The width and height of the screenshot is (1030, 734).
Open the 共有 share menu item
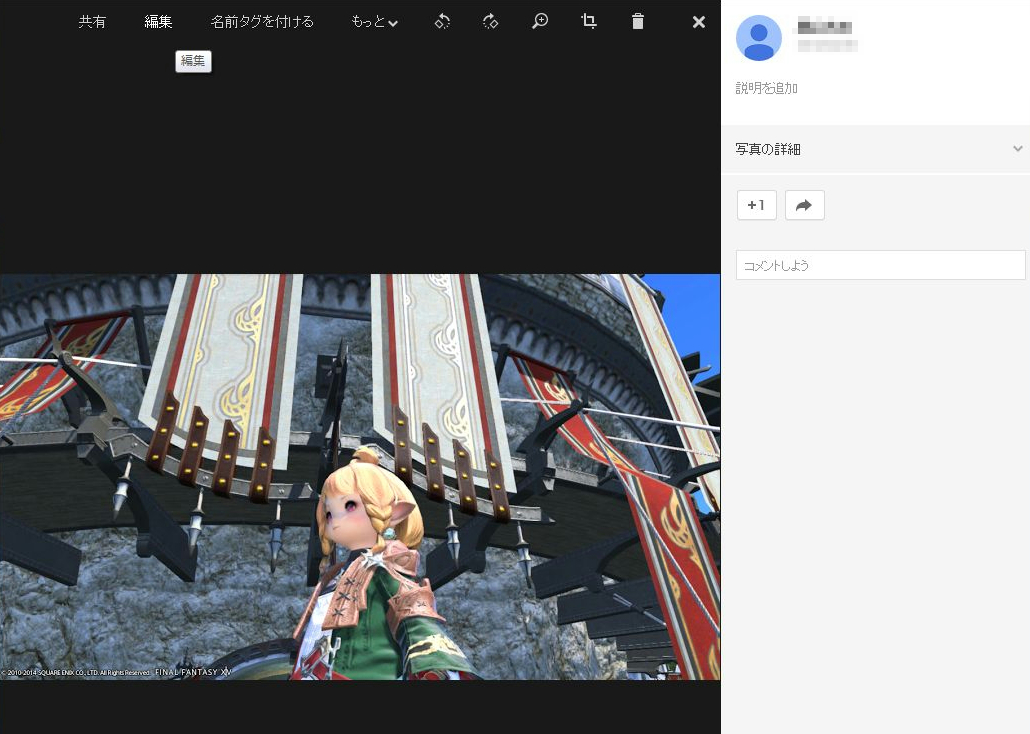coord(92,22)
